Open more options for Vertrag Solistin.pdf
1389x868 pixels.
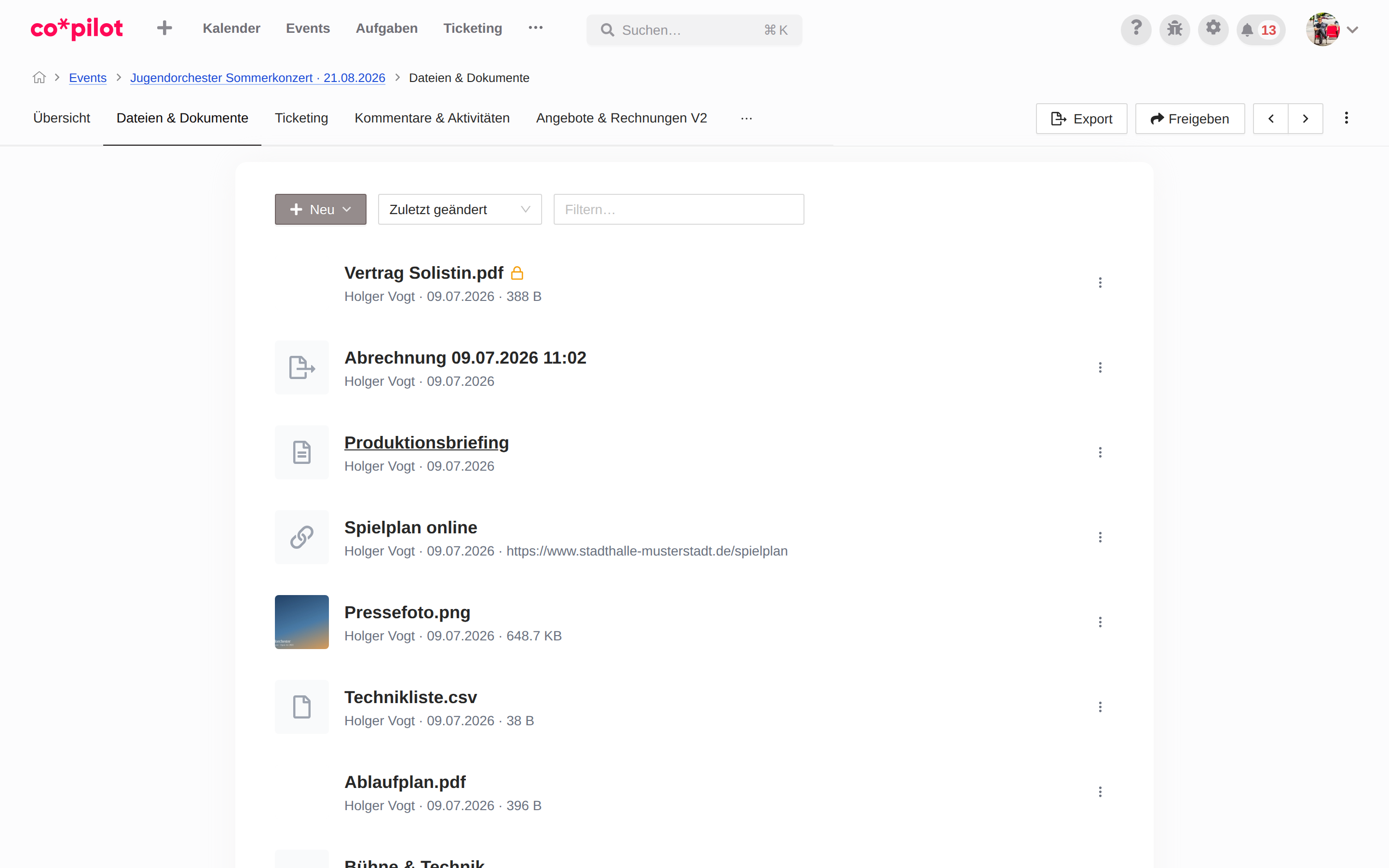click(x=1100, y=283)
